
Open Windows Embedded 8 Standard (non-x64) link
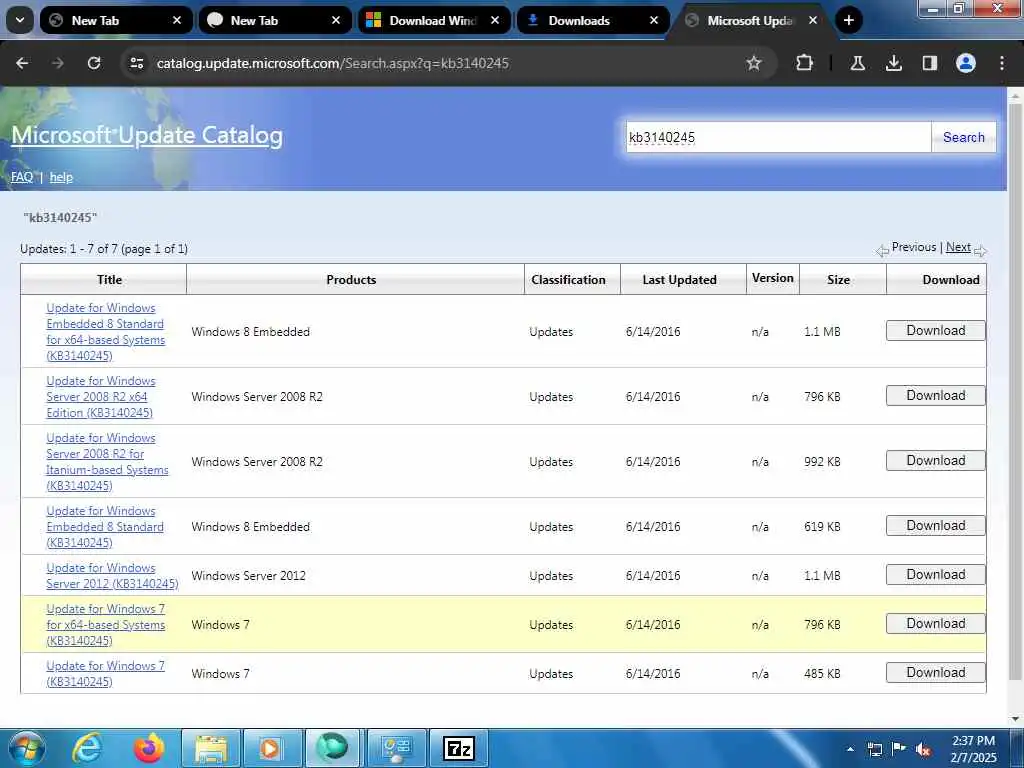[105, 526]
